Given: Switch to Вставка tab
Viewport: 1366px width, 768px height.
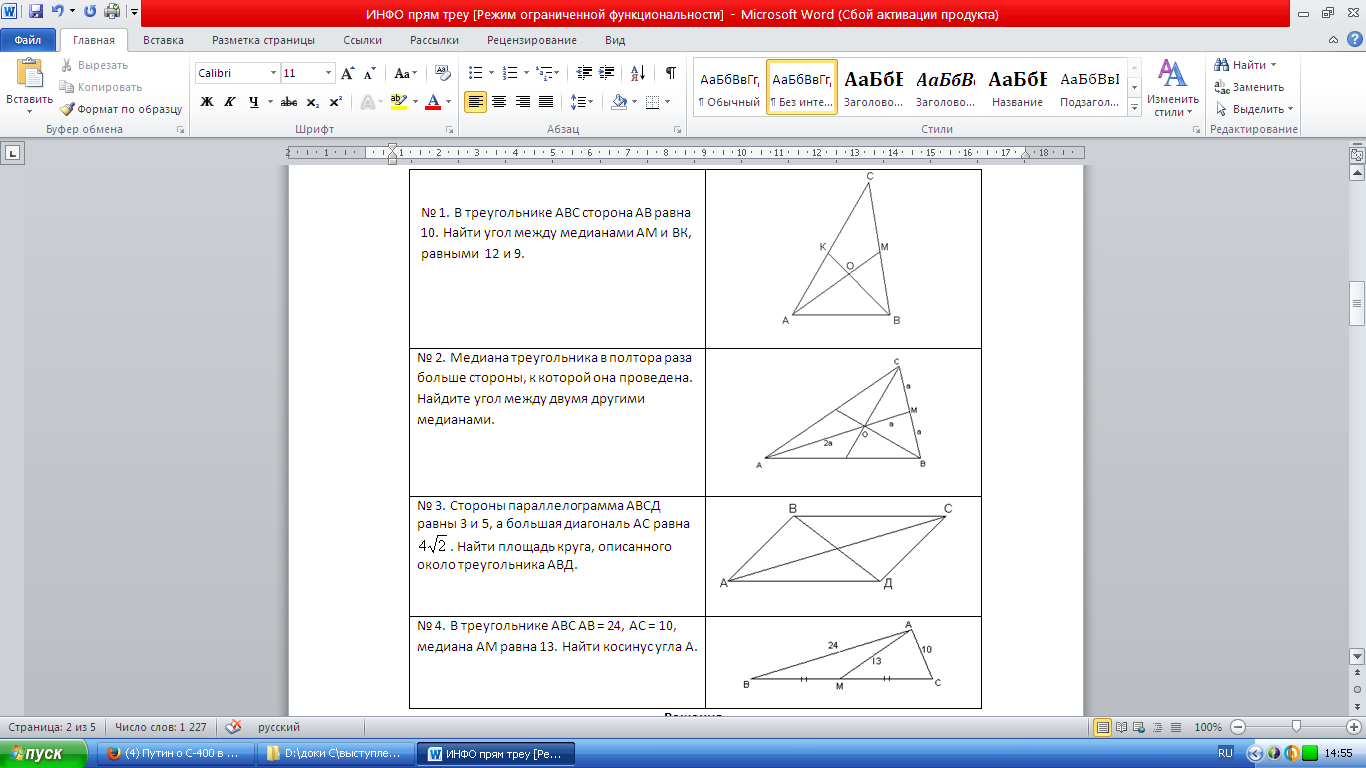Looking at the screenshot, I should (163, 40).
